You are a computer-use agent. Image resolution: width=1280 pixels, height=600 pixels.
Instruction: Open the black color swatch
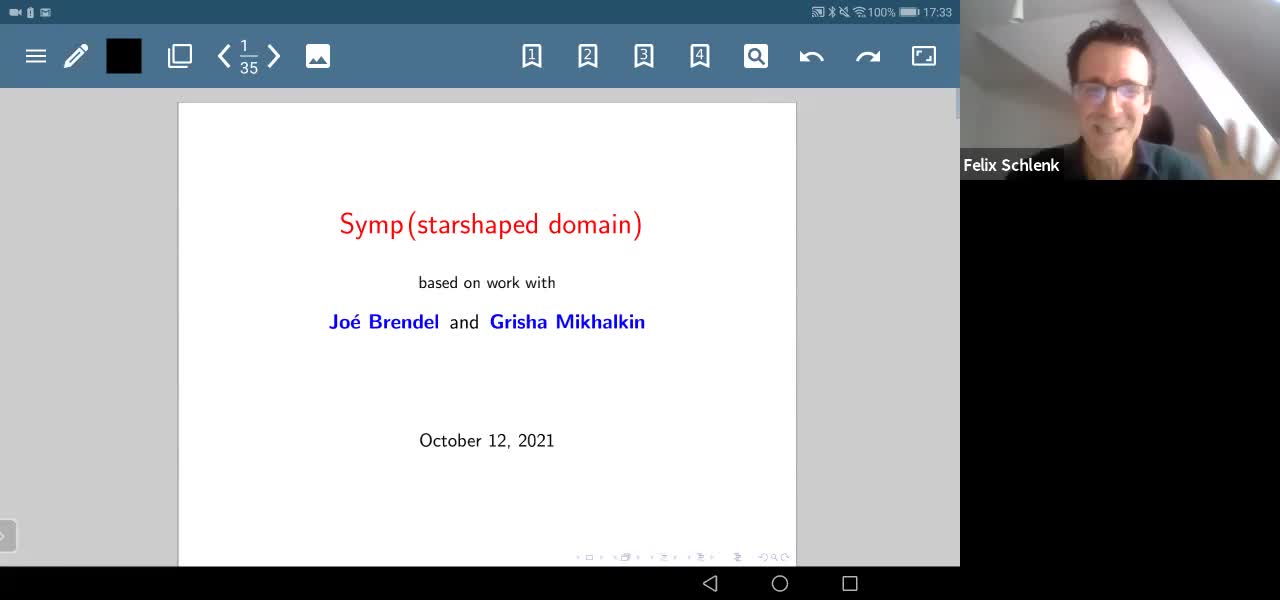(124, 56)
